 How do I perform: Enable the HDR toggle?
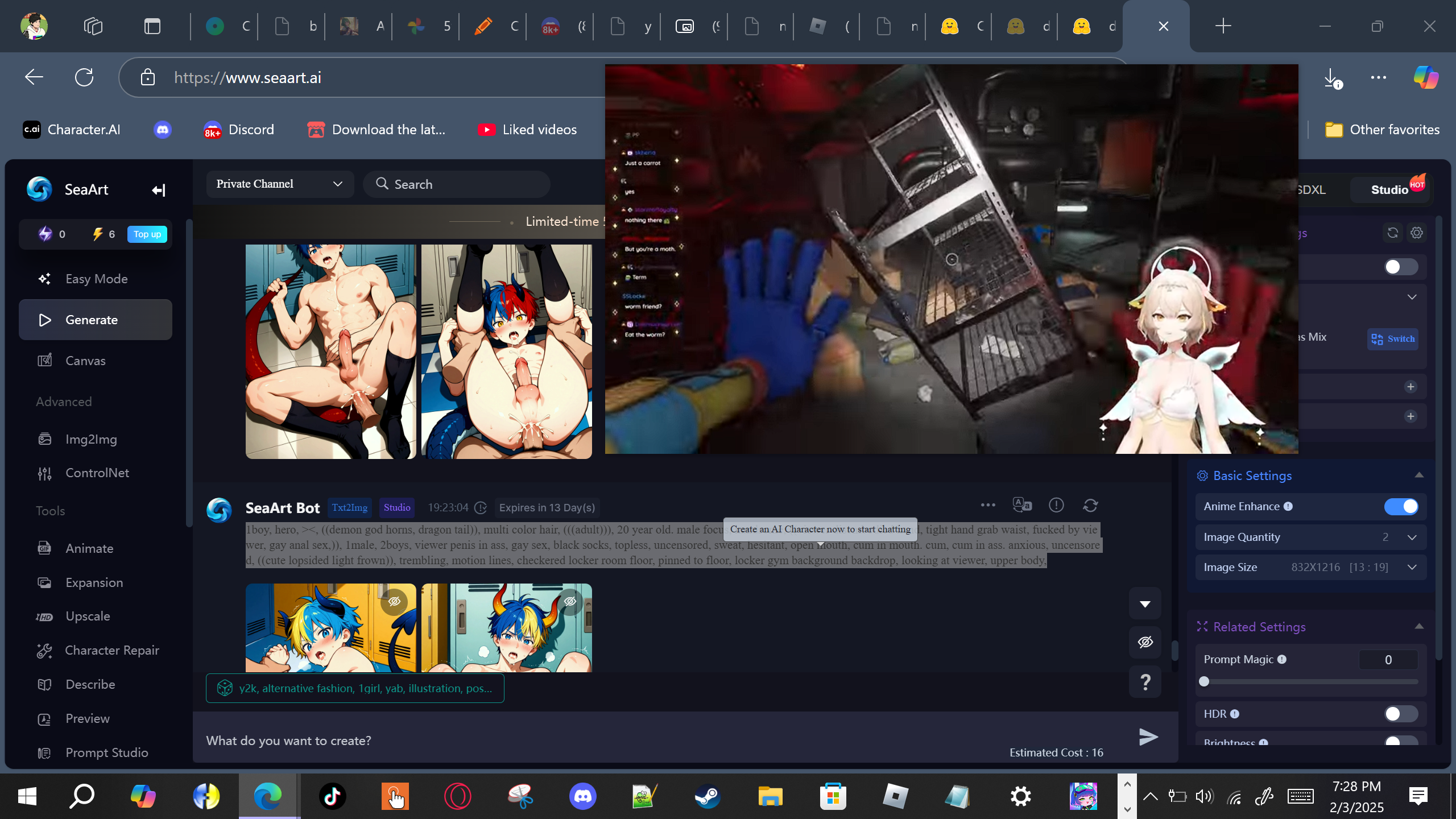(x=1401, y=714)
